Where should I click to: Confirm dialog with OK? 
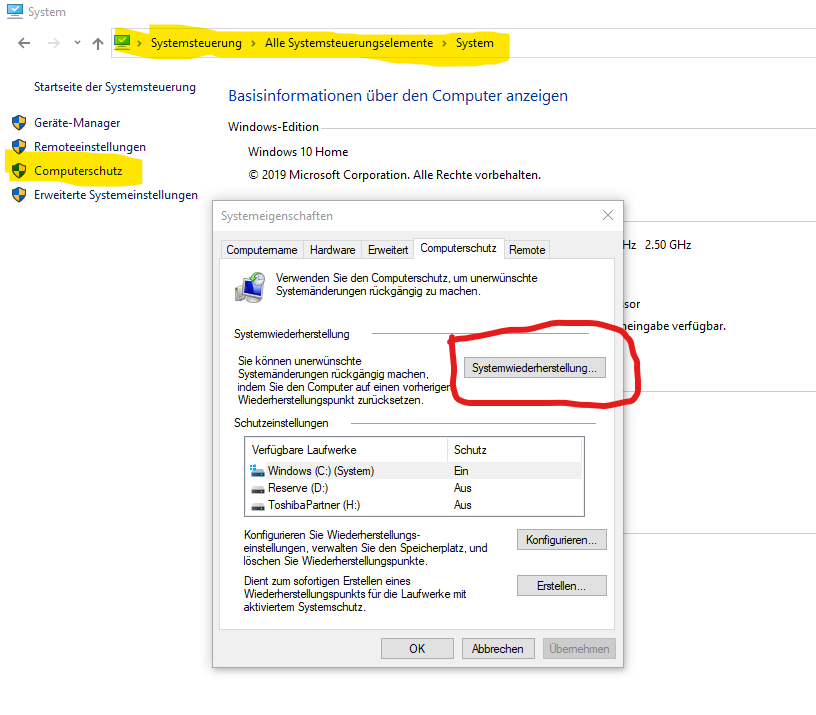[x=417, y=649]
